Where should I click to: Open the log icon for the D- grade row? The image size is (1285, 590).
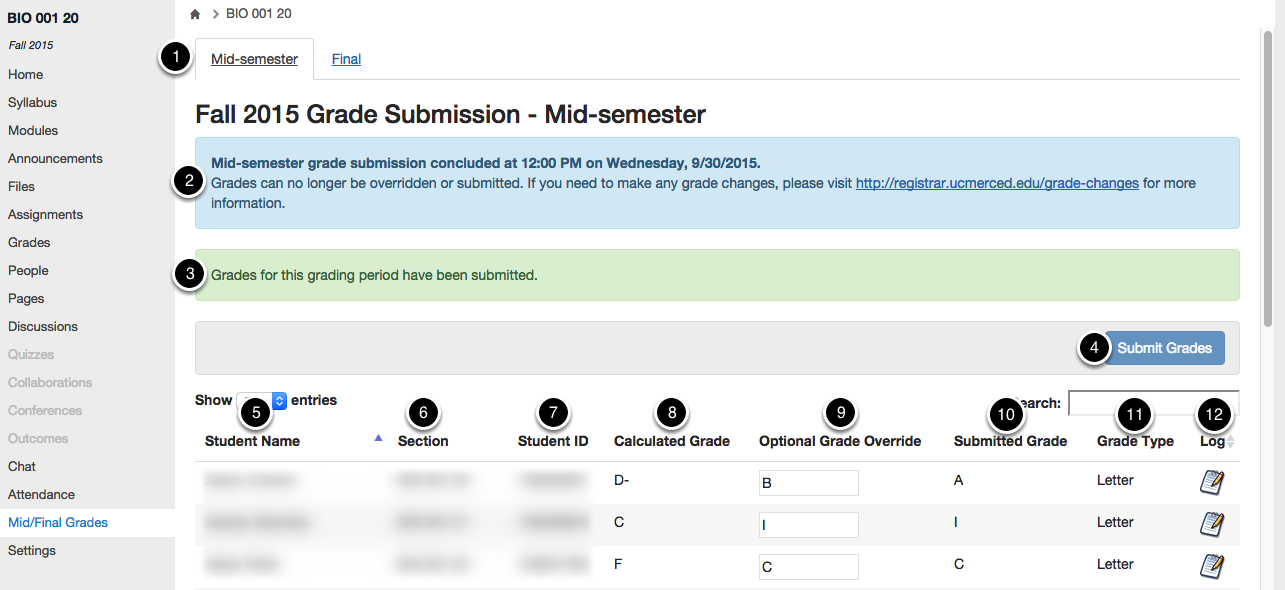[x=1212, y=482]
